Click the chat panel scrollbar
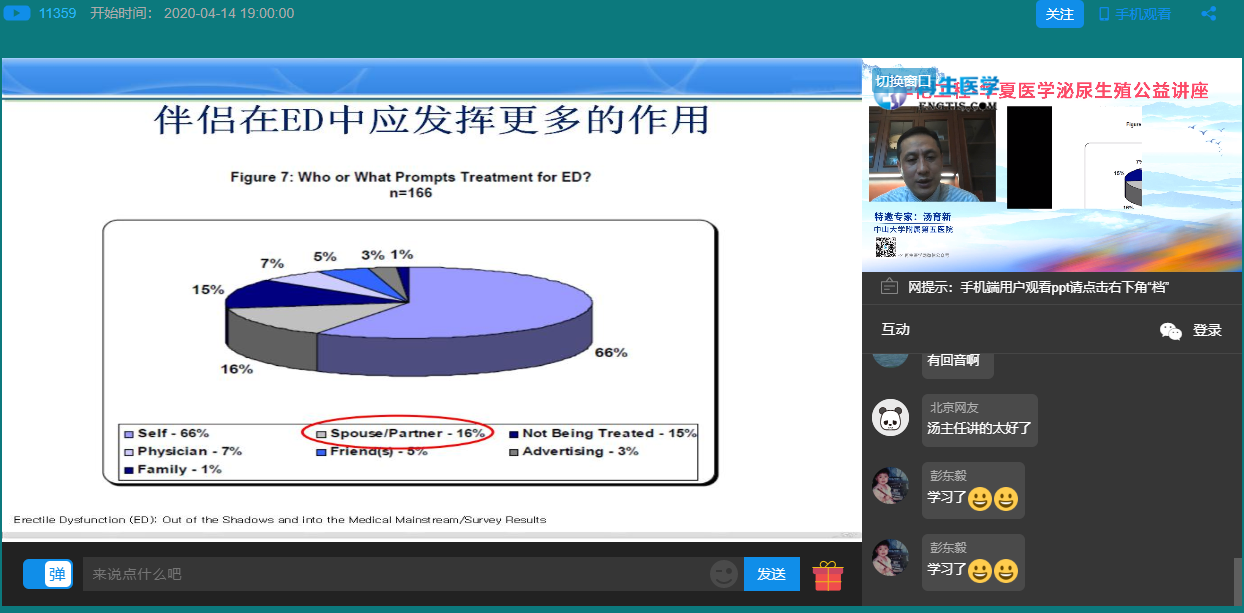Viewport: 1244px width, 613px height. (1238, 577)
